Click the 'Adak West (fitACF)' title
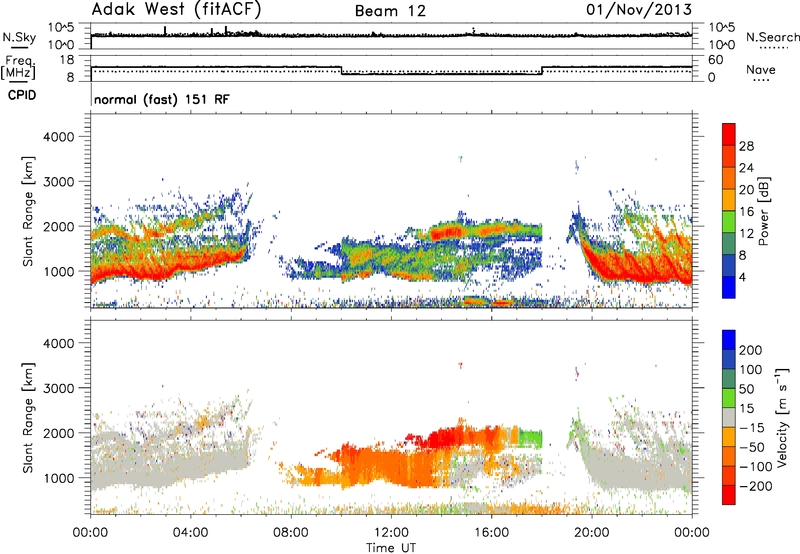This screenshot has height=554, width=800. [176, 10]
